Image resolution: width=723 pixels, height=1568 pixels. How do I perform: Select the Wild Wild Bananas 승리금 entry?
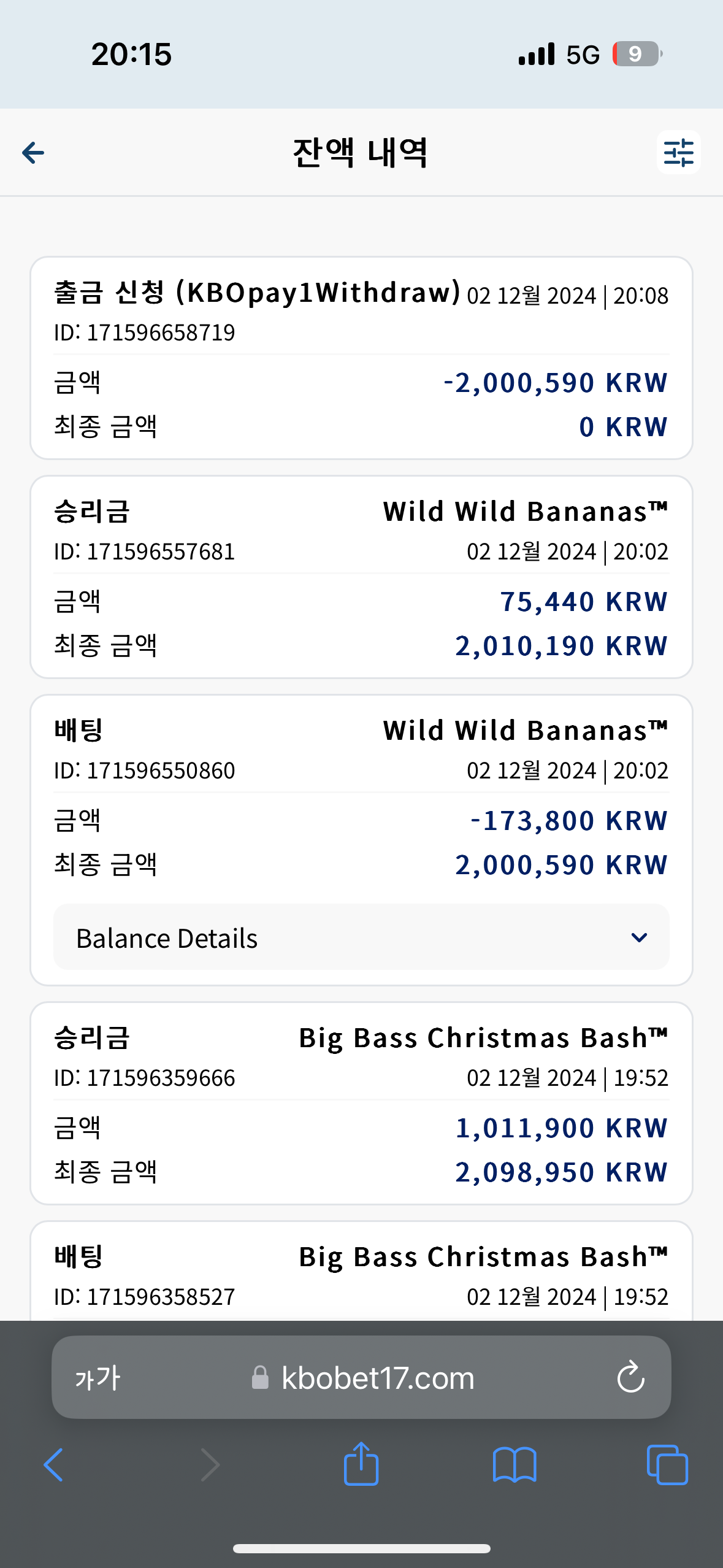[x=361, y=577]
